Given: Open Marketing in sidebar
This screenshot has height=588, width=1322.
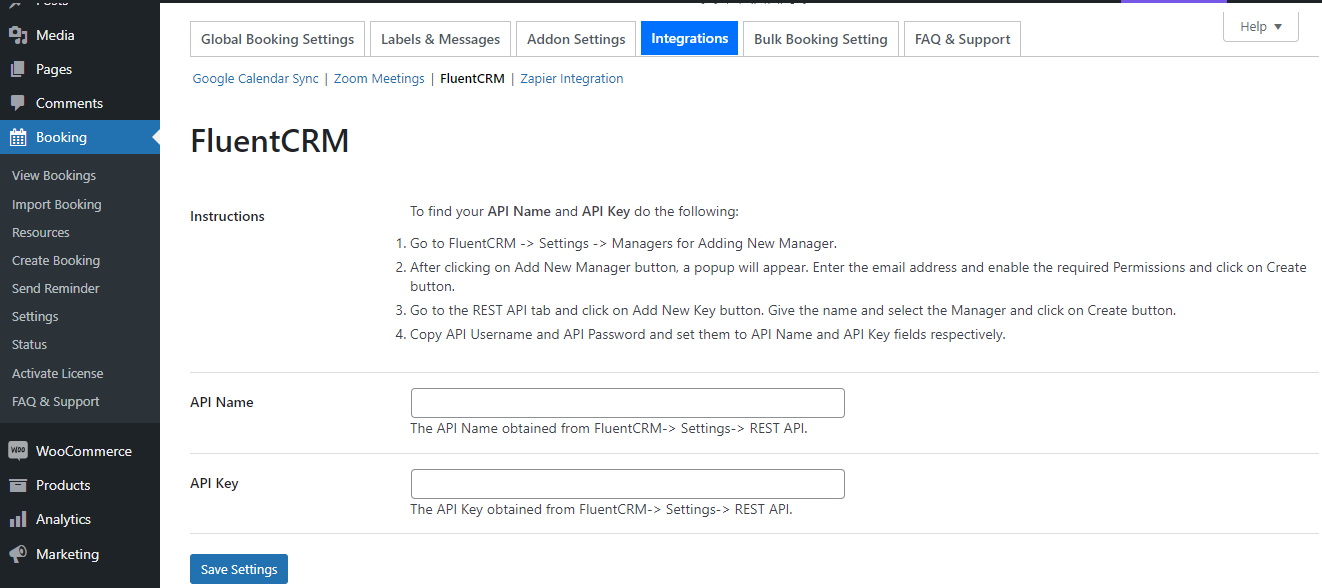Looking at the screenshot, I should pos(80,554).
